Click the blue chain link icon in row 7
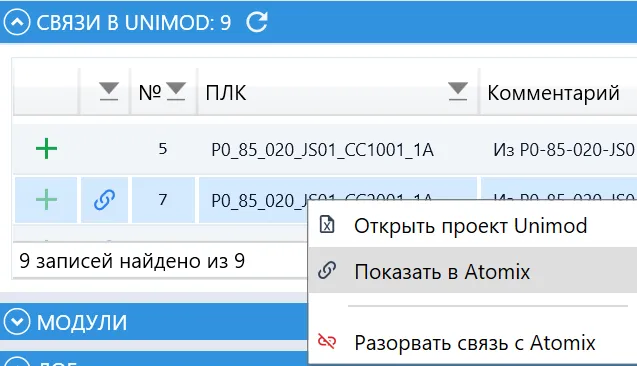 point(104,199)
